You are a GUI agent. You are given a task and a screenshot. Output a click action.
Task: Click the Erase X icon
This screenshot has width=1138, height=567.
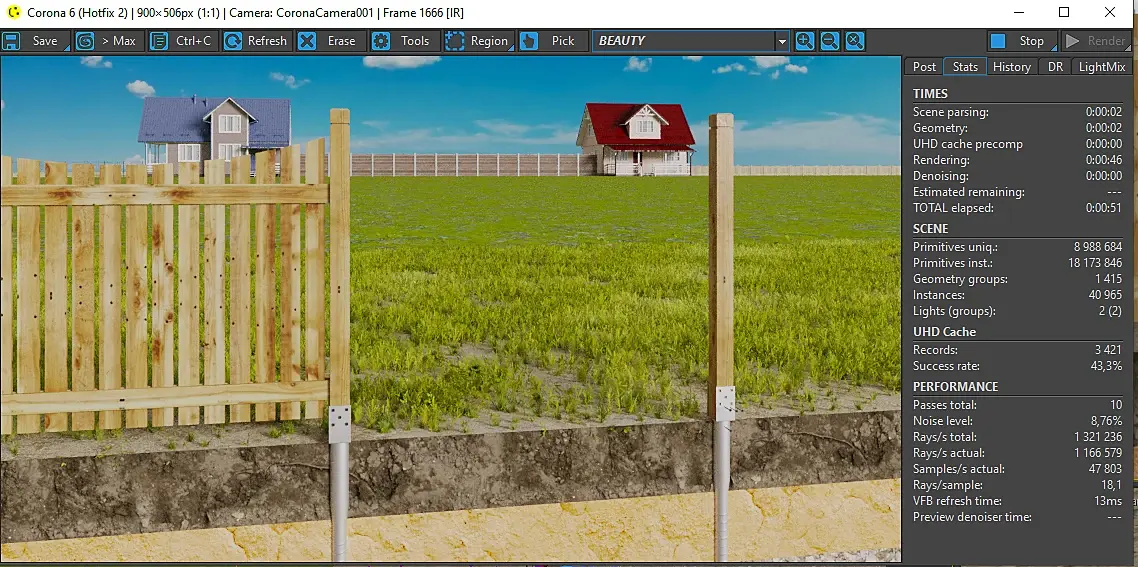tap(307, 41)
